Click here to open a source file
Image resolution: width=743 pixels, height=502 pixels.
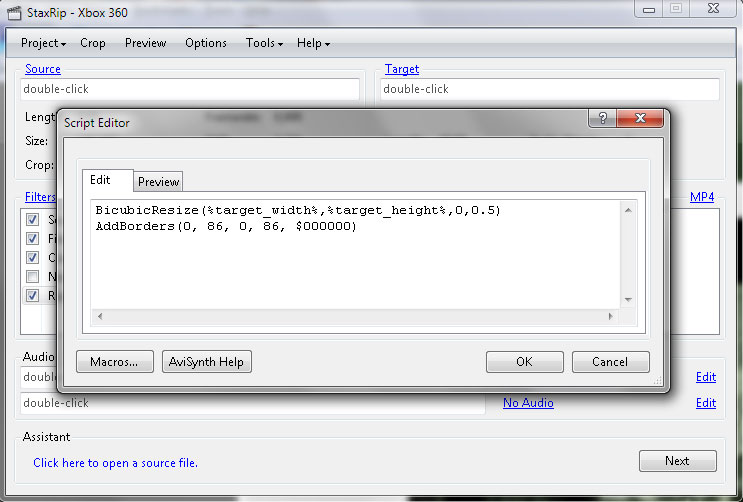click(x=116, y=463)
